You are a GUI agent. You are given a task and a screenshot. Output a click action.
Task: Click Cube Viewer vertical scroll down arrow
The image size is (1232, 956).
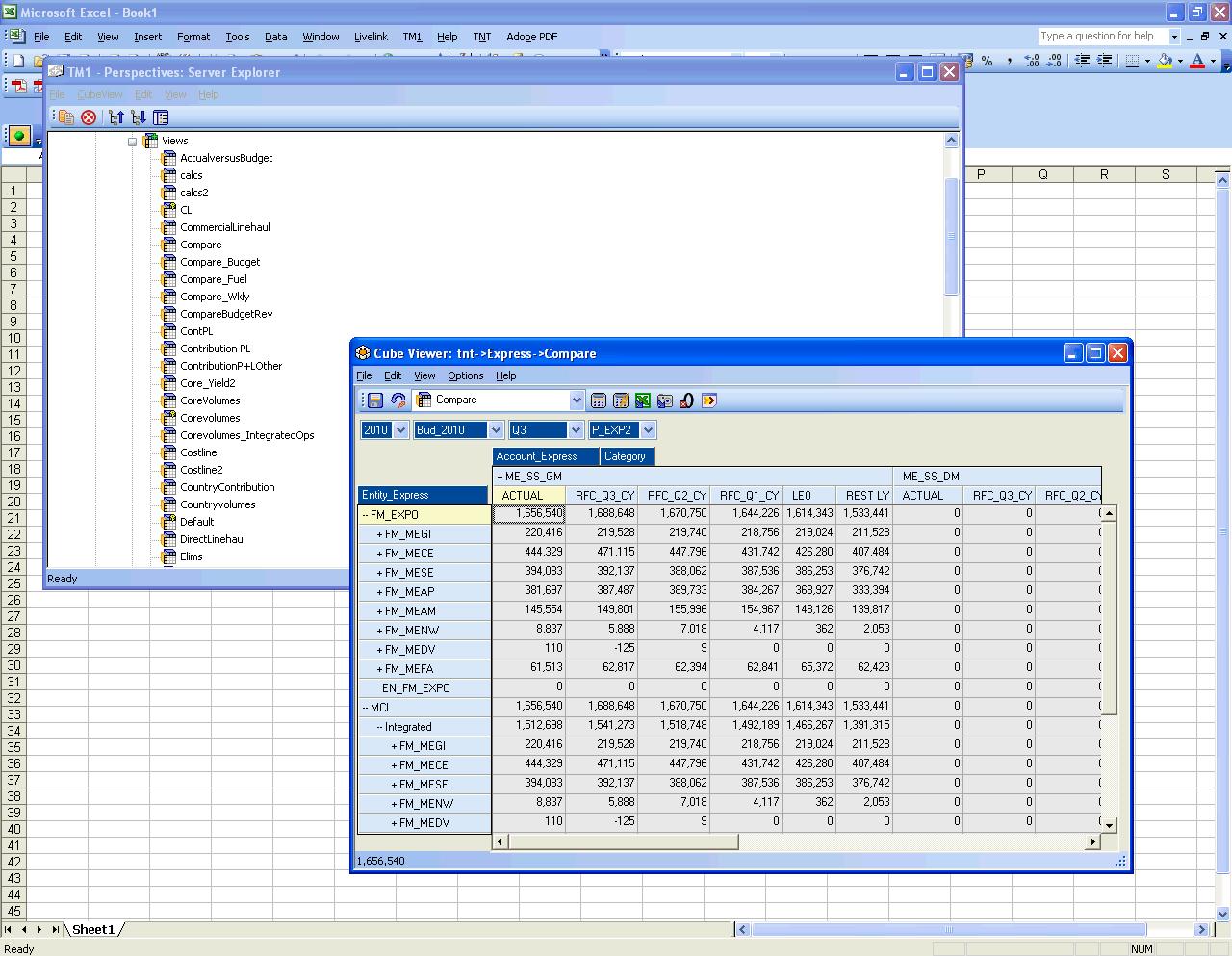click(1109, 825)
